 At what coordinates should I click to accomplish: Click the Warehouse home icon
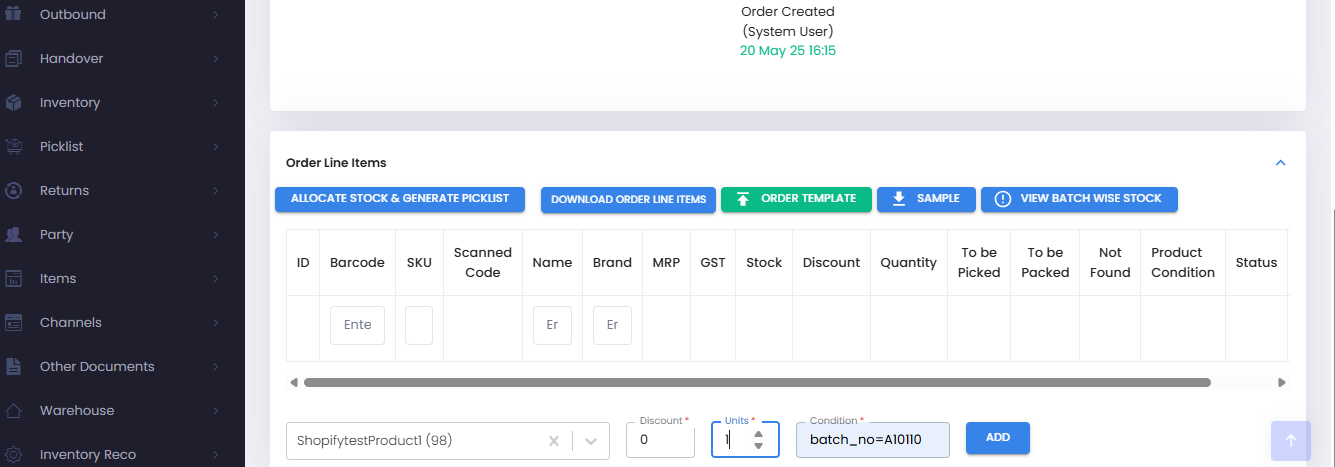tap(14, 411)
